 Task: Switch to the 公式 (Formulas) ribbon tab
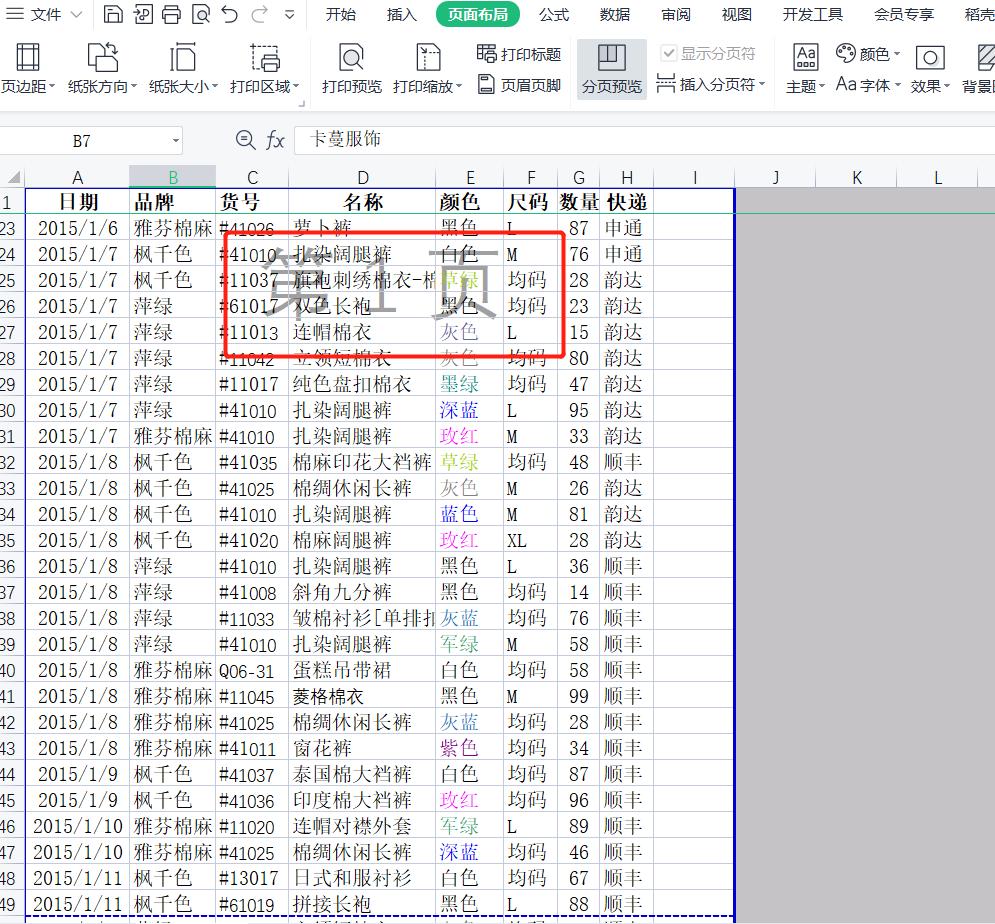pos(554,14)
